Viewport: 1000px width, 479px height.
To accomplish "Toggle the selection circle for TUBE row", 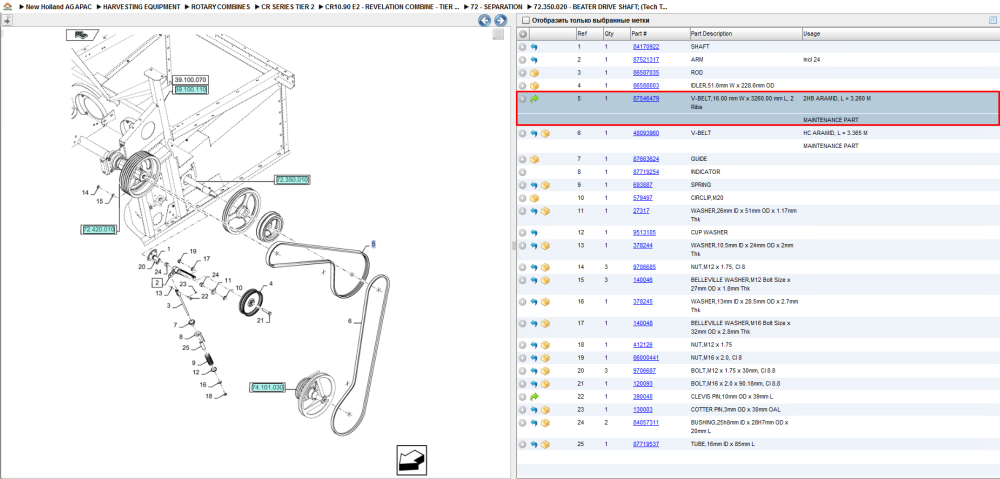I will (522, 444).
